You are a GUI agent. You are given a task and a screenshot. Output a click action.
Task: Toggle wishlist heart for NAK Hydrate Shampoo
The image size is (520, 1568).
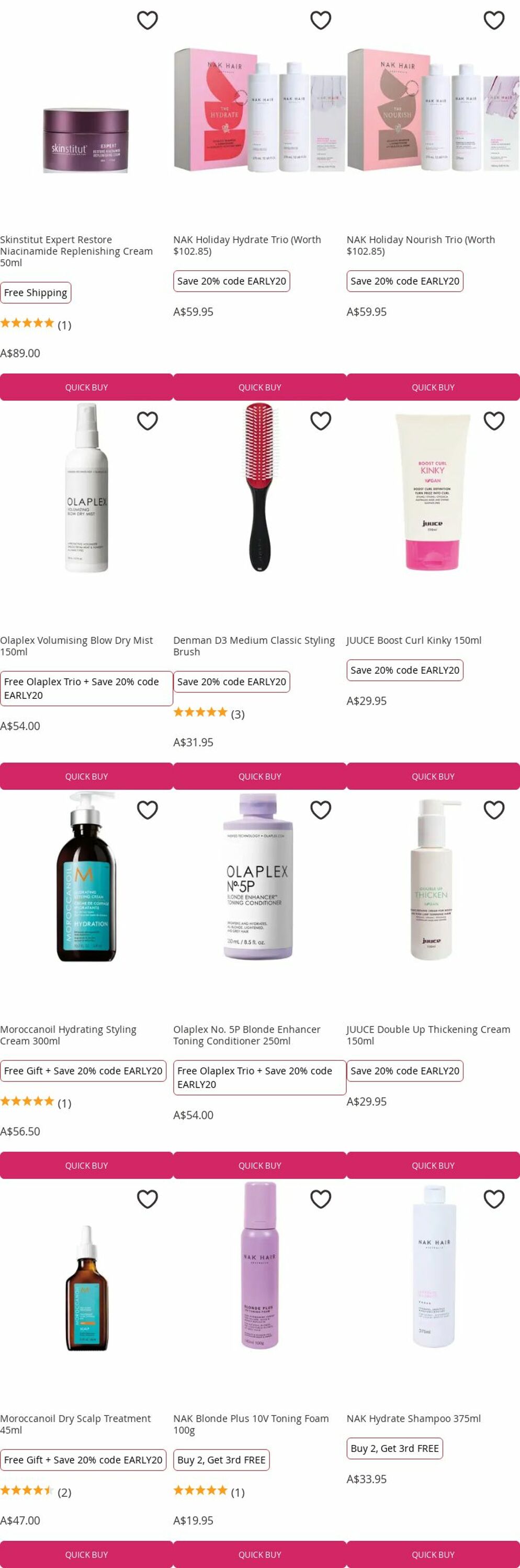[x=494, y=1198]
